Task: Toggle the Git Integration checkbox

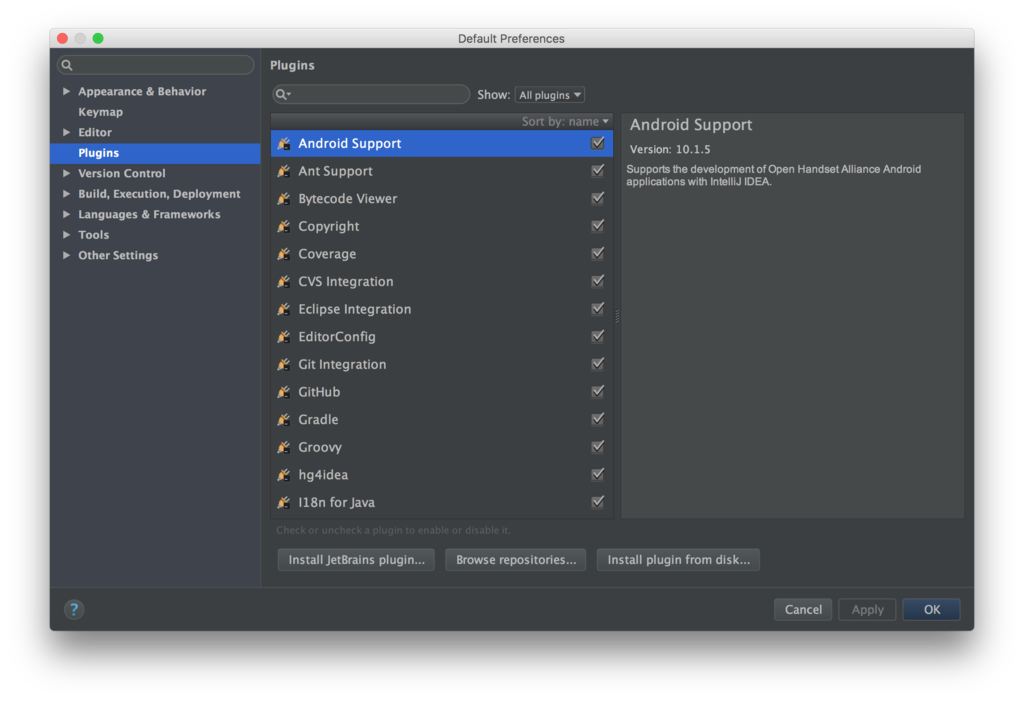Action: coord(598,364)
